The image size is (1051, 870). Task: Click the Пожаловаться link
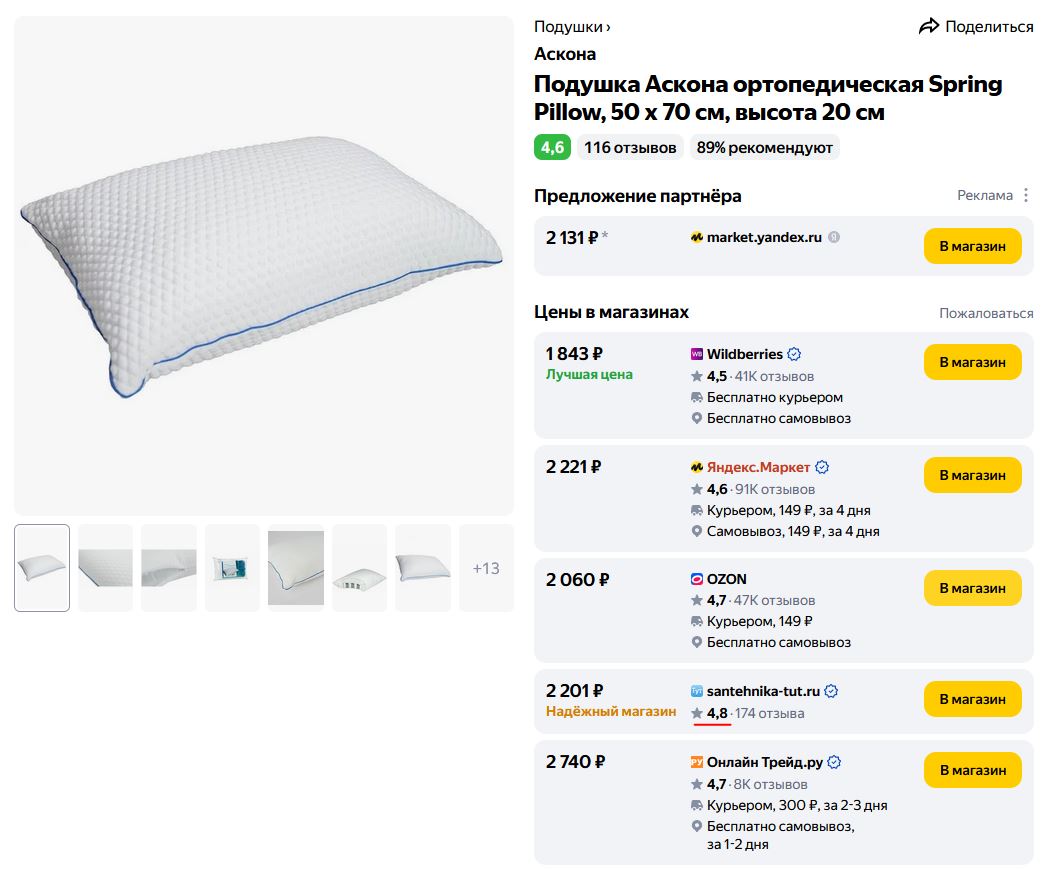(986, 313)
